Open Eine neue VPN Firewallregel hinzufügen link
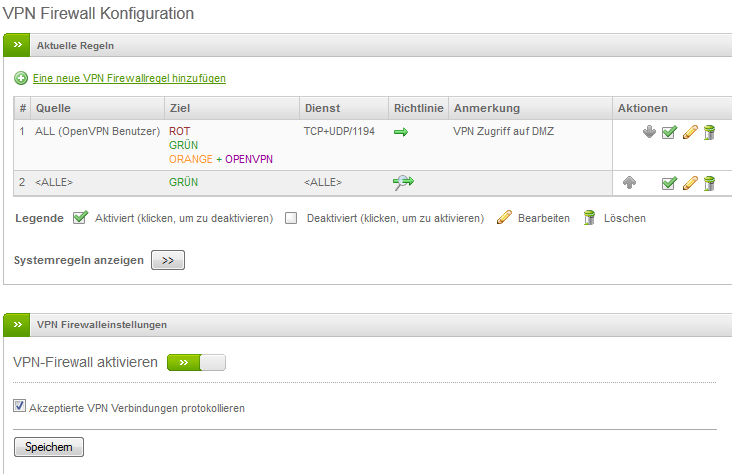The height and width of the screenshot is (474, 732). [129, 78]
